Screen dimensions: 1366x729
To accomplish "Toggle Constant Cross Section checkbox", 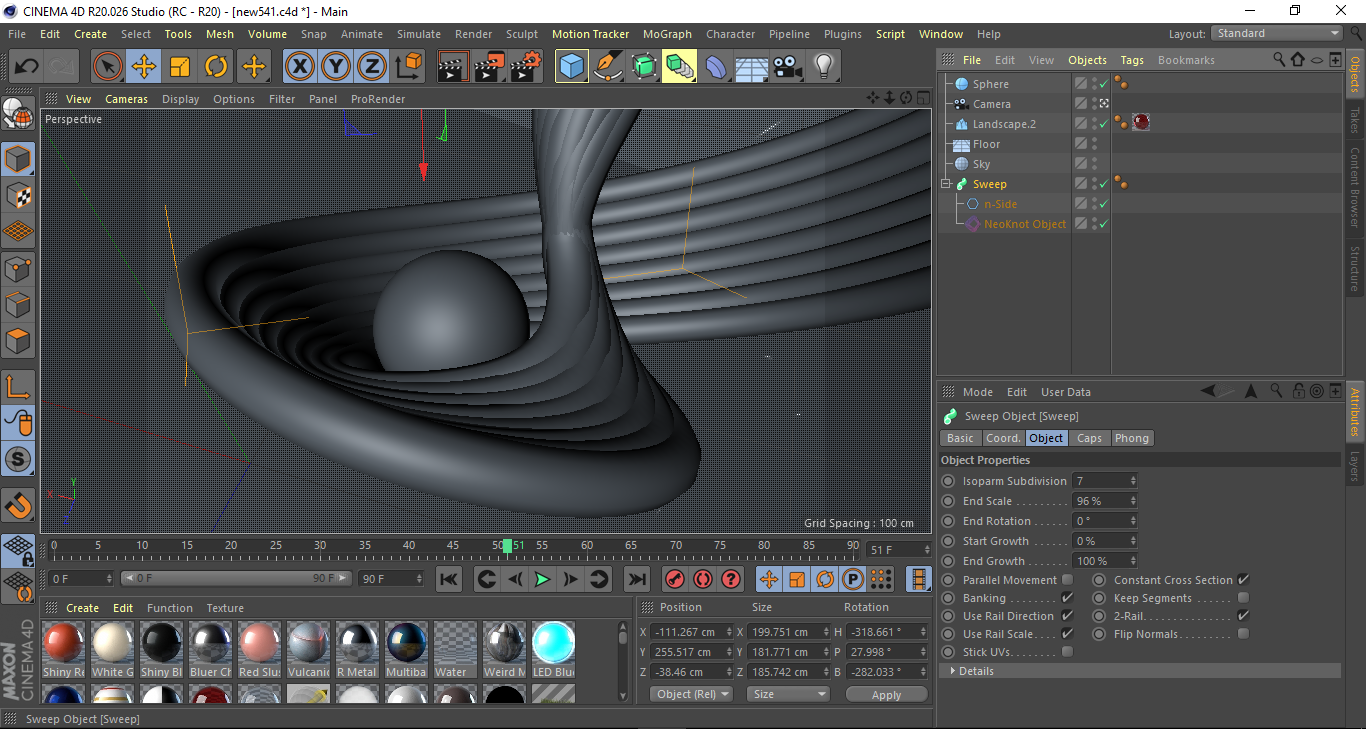I will [1243, 580].
